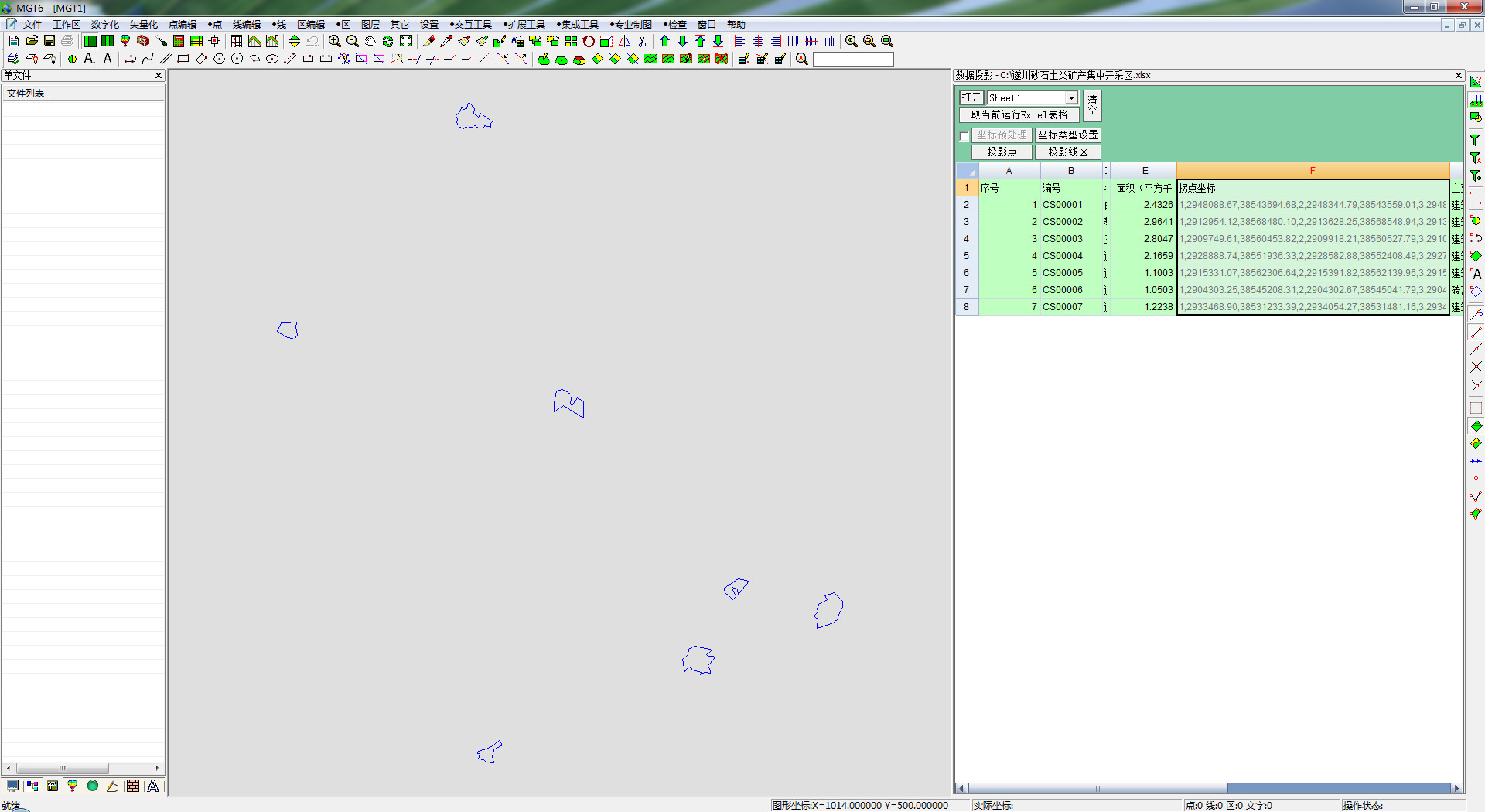1485x812 pixels.
Task: Click 取当前运行Excel表格 button
Action: (x=1019, y=114)
